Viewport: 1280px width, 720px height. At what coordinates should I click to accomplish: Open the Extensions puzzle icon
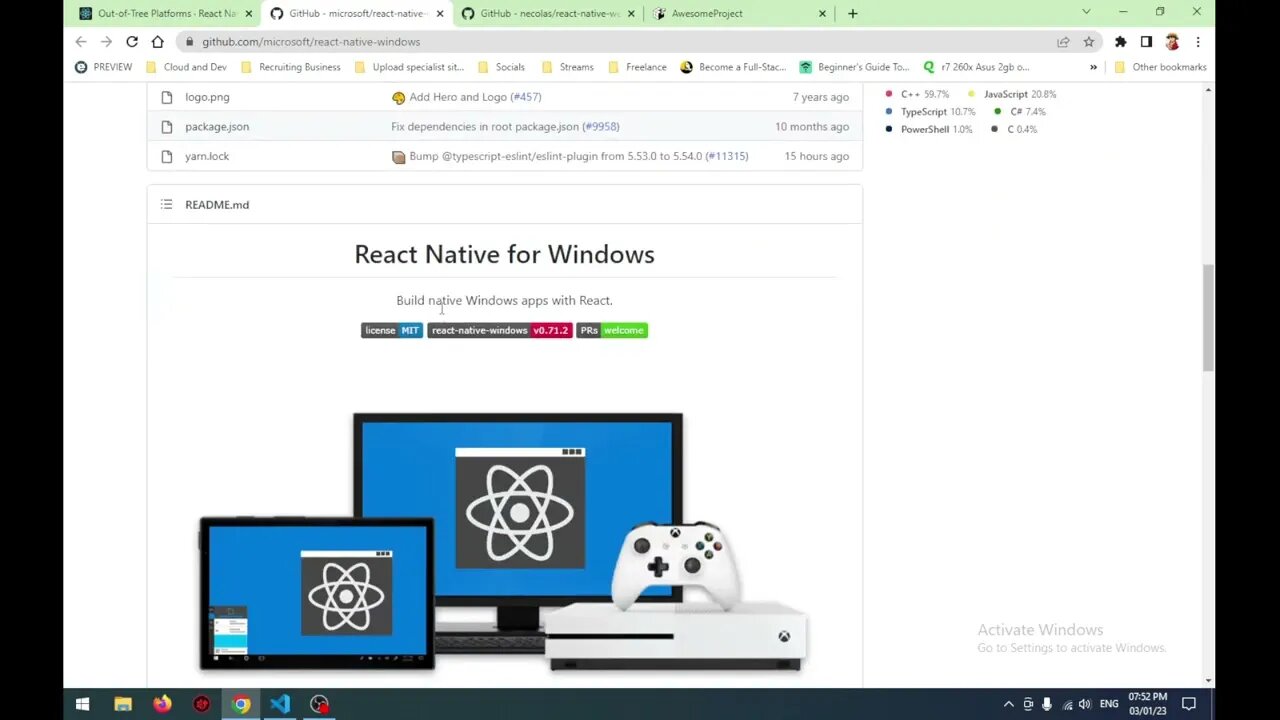[1121, 42]
